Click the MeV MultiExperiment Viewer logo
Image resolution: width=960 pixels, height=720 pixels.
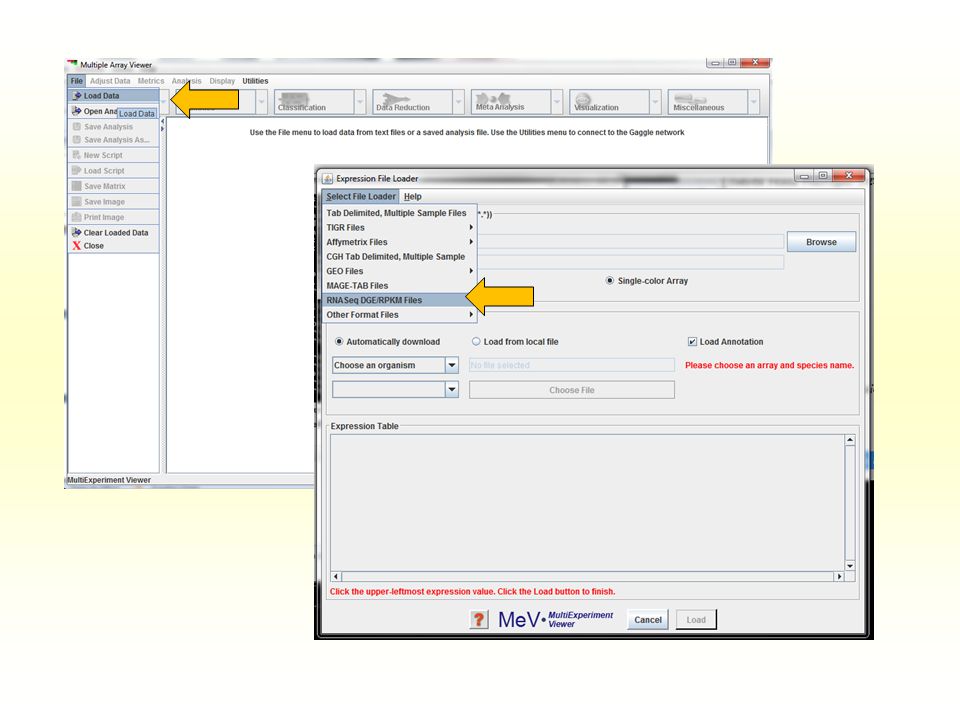[x=556, y=620]
